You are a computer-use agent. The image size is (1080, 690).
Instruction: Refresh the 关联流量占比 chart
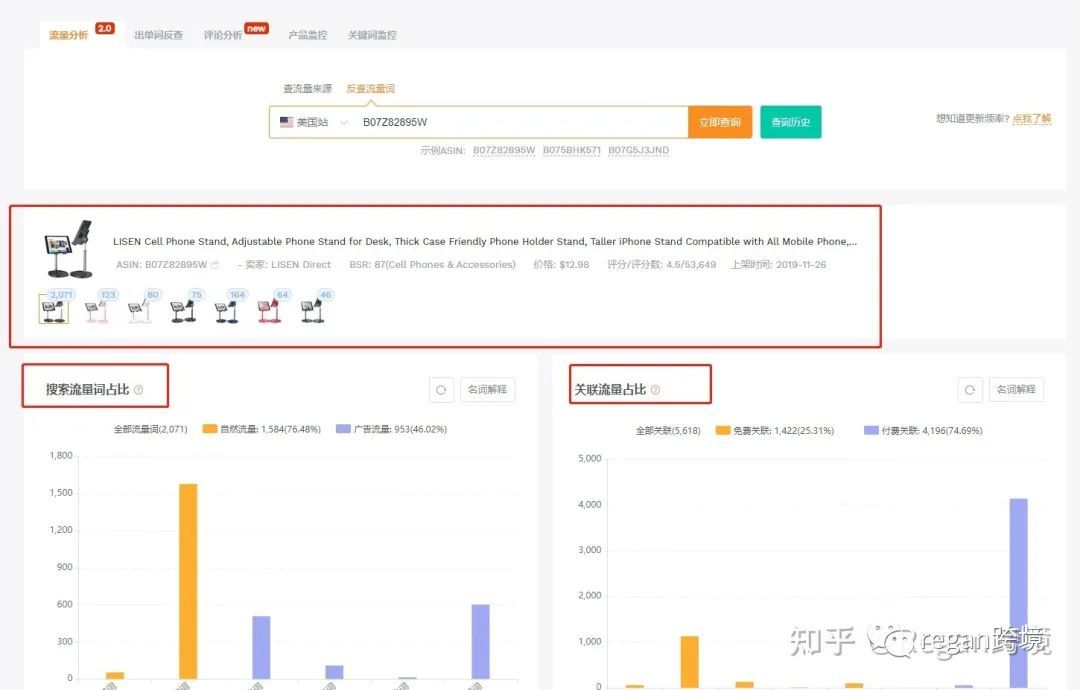(970, 390)
